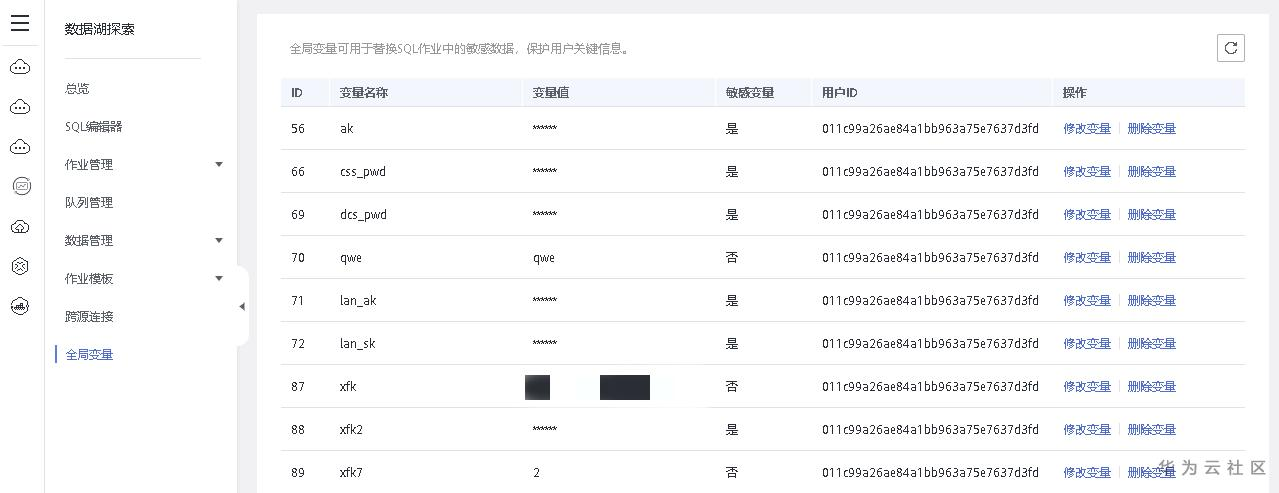Viewport: 1279px width, 493px height.
Task: Click the topmost cloud icon under the hamburger
Action: pos(20,67)
